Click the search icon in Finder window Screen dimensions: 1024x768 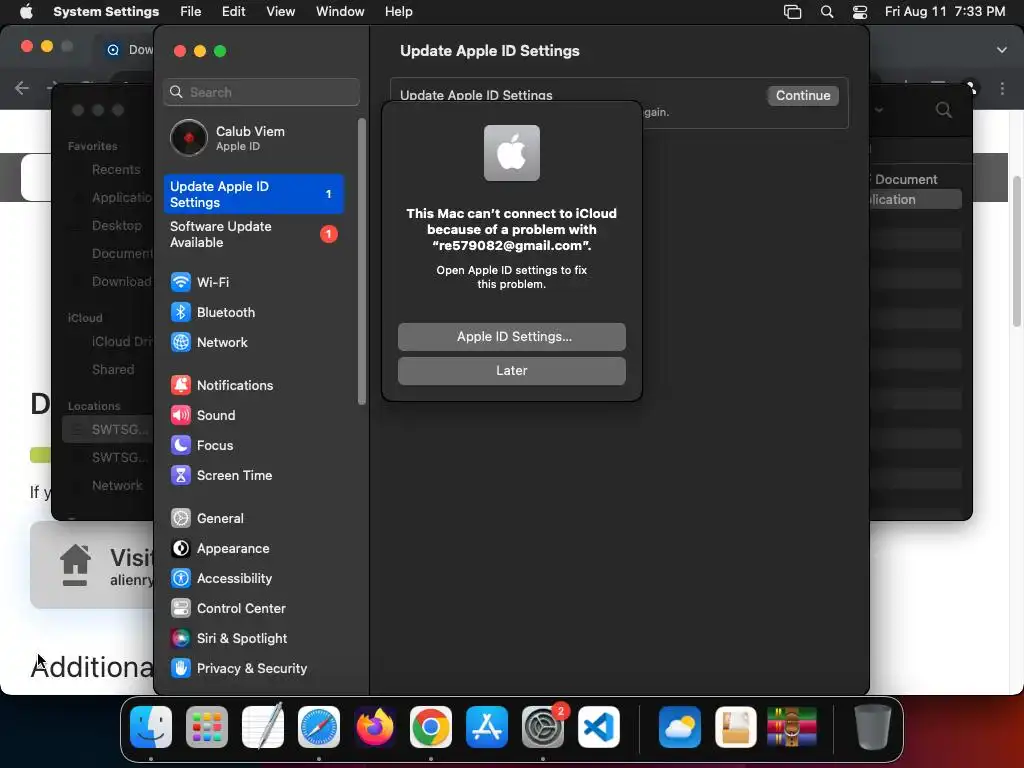click(x=944, y=110)
